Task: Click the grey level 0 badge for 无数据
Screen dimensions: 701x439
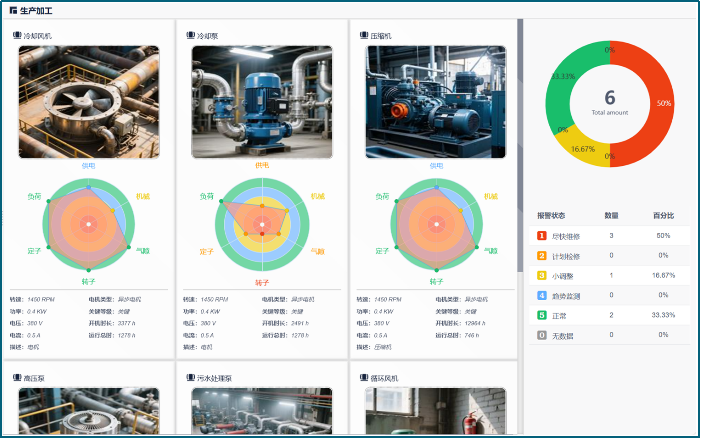Action: pos(542,335)
